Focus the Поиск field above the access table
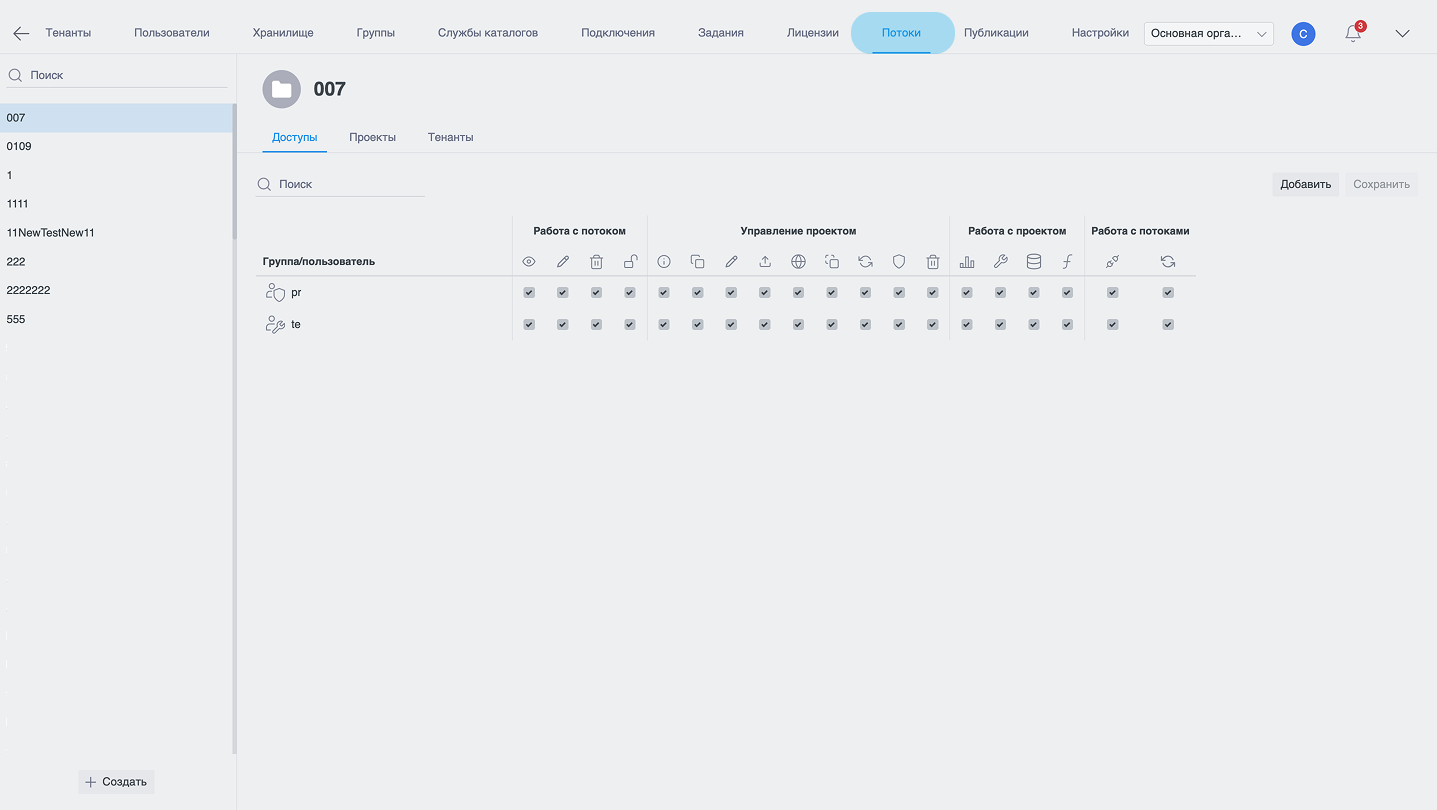 click(341, 184)
